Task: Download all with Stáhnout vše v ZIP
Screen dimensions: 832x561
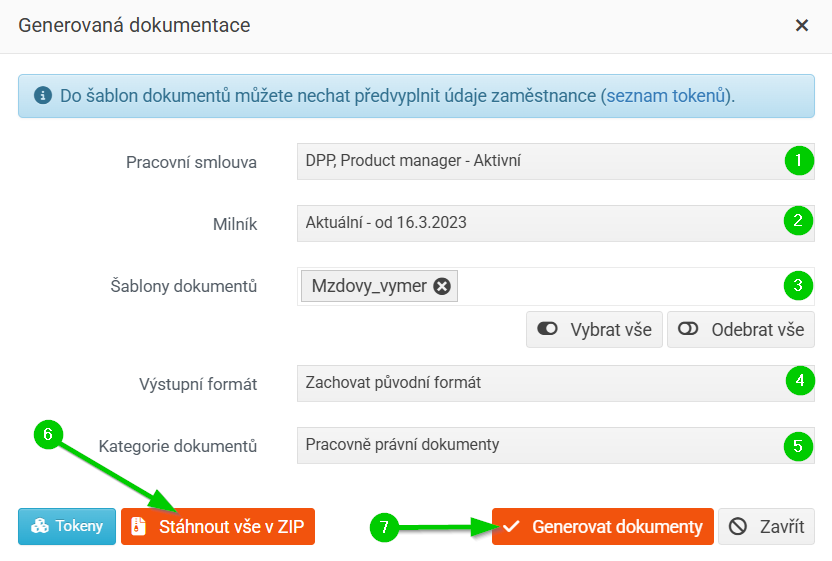Action: [218, 526]
